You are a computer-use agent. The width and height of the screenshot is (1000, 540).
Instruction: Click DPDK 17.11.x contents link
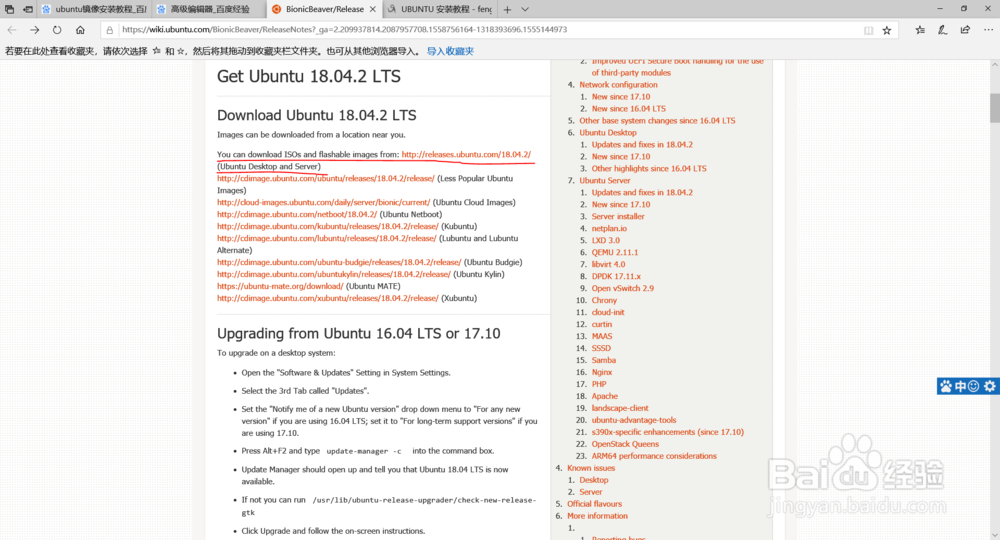click(616, 277)
